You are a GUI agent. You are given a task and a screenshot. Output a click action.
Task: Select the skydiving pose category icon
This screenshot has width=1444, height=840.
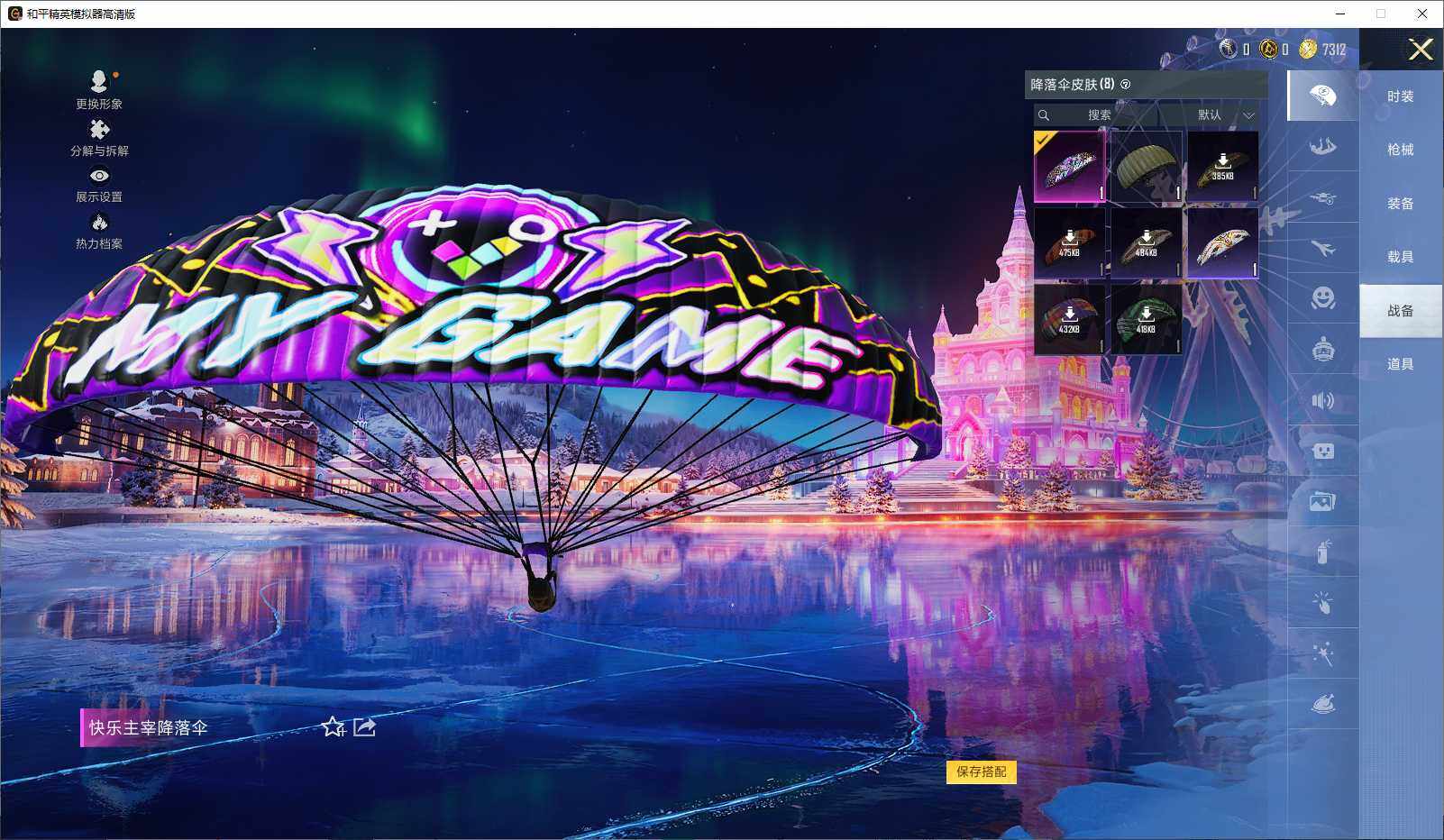[1322, 146]
